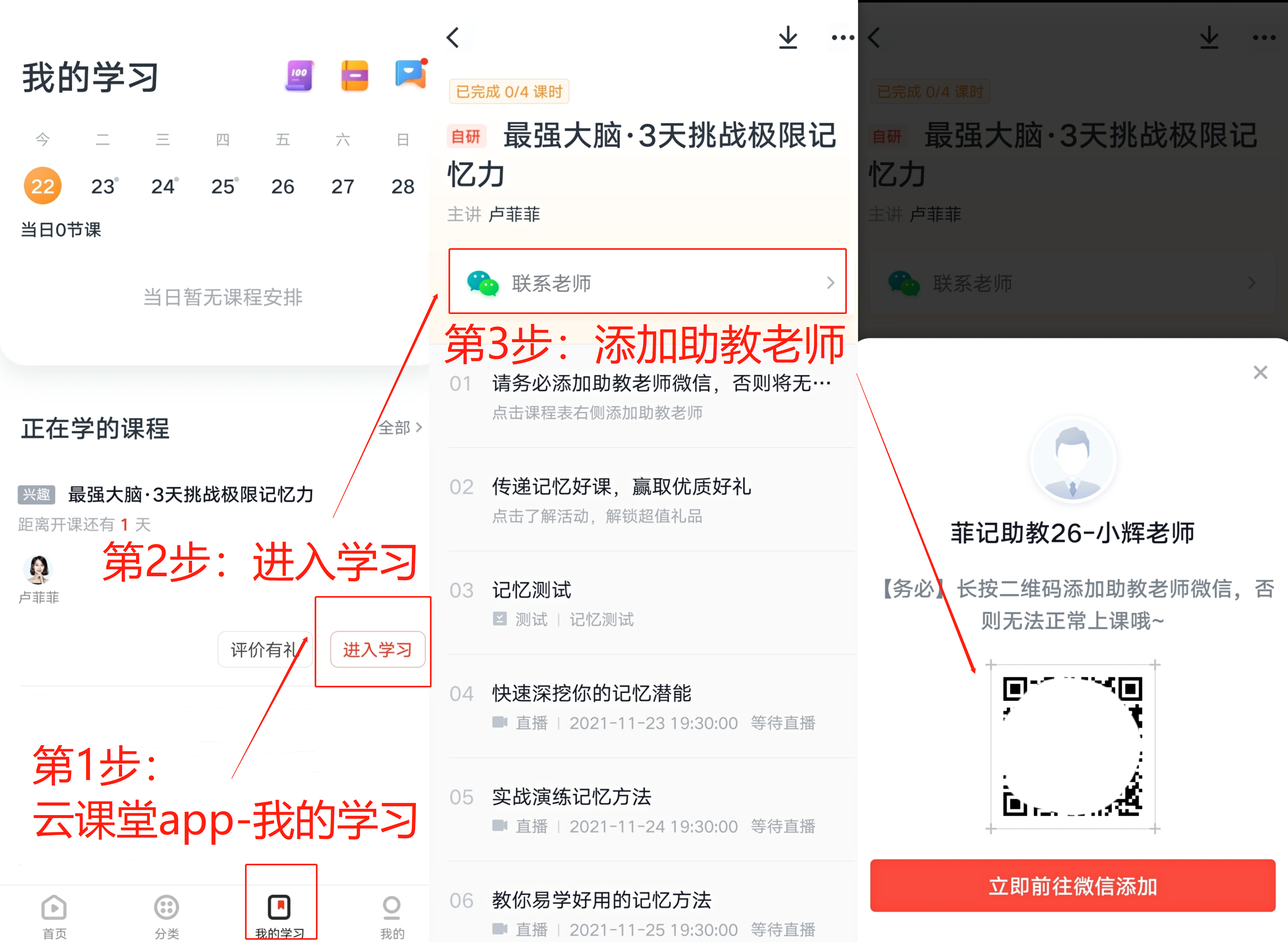Tap the WeChat icon beside 联系老师
Image resolution: width=1288 pixels, height=942 pixels.
pos(482,283)
